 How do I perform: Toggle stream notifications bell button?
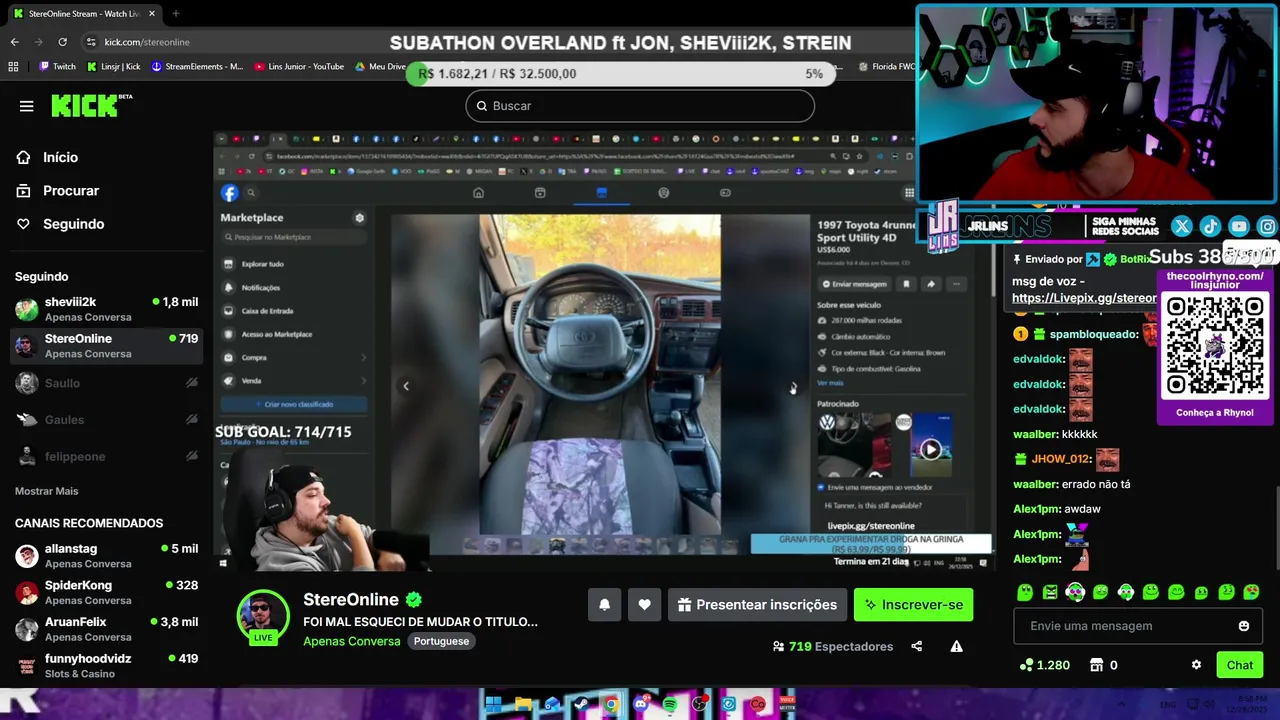click(604, 604)
